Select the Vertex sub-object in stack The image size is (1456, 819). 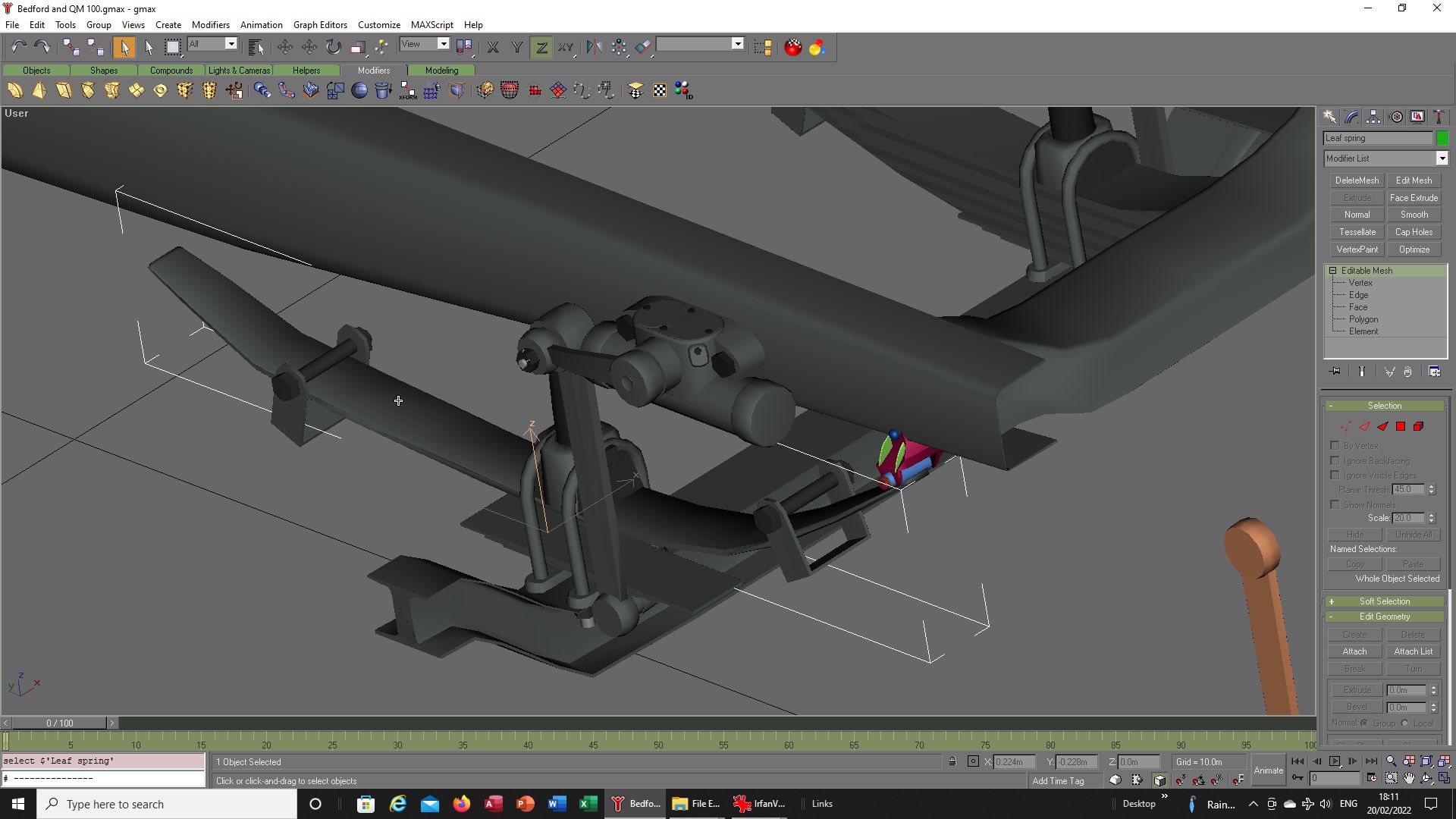point(1360,283)
